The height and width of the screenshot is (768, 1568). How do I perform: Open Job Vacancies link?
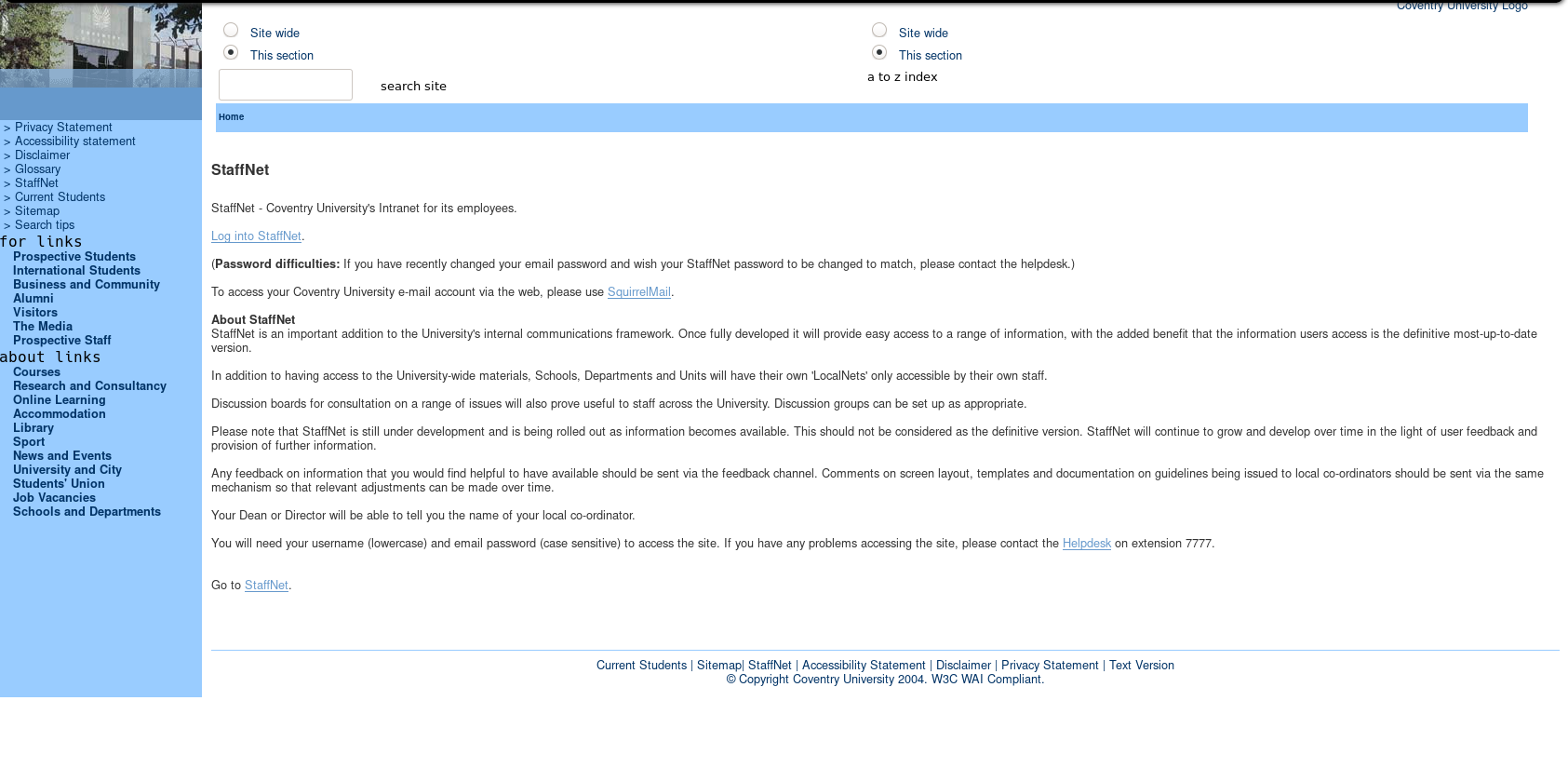click(54, 498)
